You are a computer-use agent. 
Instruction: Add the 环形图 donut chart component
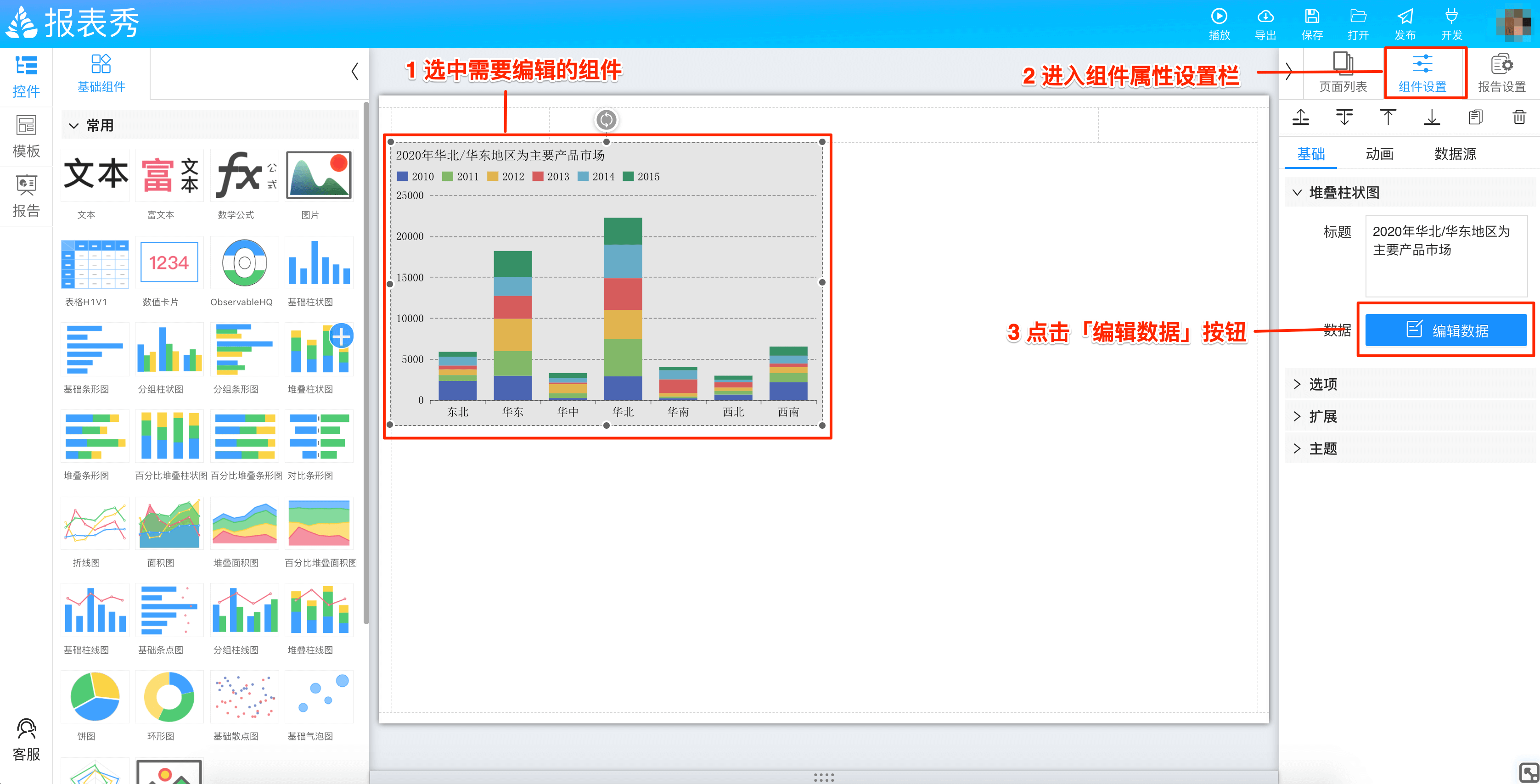point(169,697)
